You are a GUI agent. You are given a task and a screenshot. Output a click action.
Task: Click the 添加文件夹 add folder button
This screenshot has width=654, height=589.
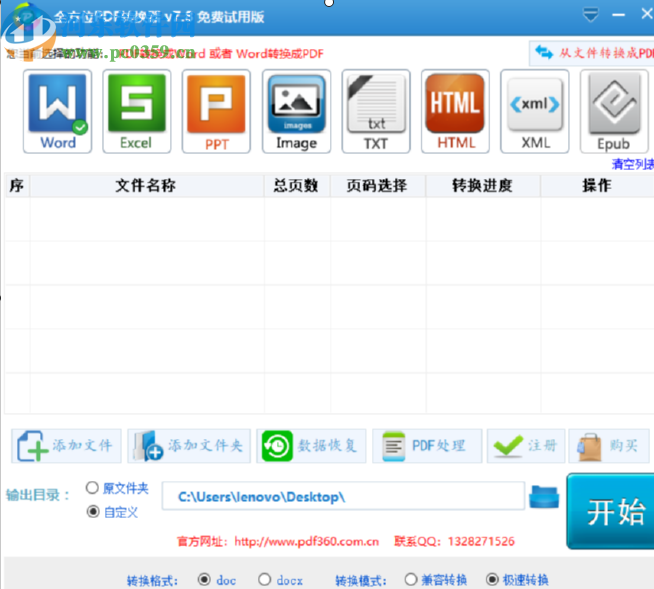(189, 446)
